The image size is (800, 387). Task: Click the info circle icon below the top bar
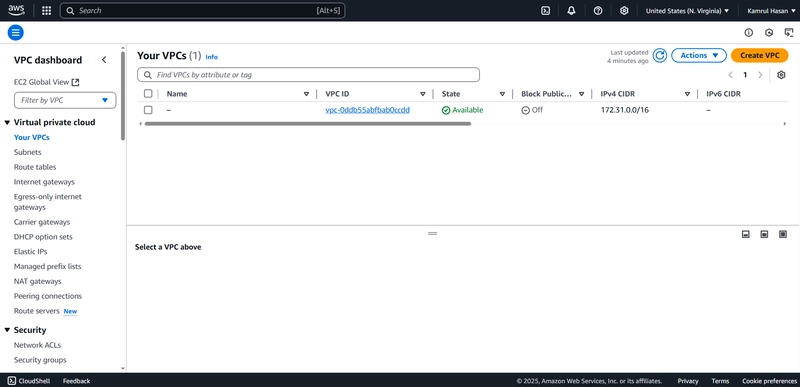pos(748,33)
